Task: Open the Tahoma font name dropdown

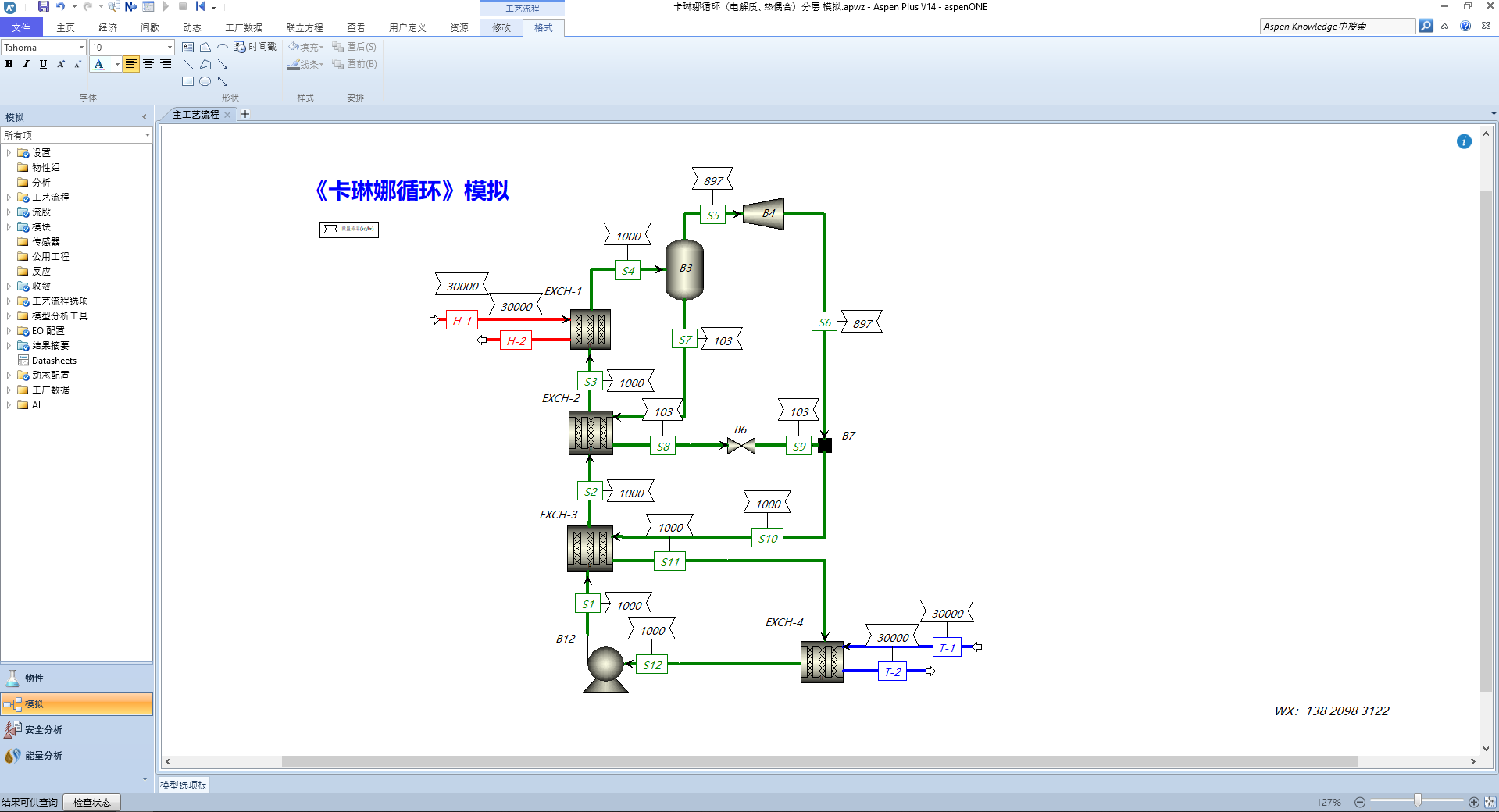Action: point(81,48)
